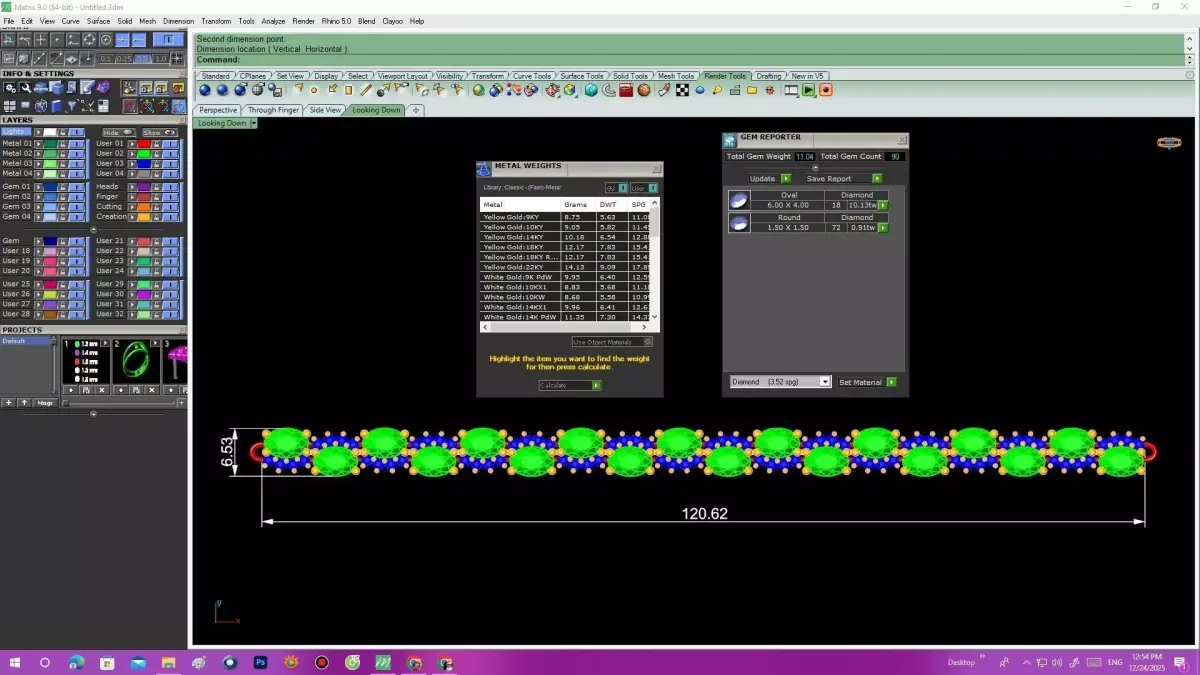1200x675 pixels.
Task: Click the lock icon for User 01 layer
Action: pyautogui.click(x=157, y=144)
